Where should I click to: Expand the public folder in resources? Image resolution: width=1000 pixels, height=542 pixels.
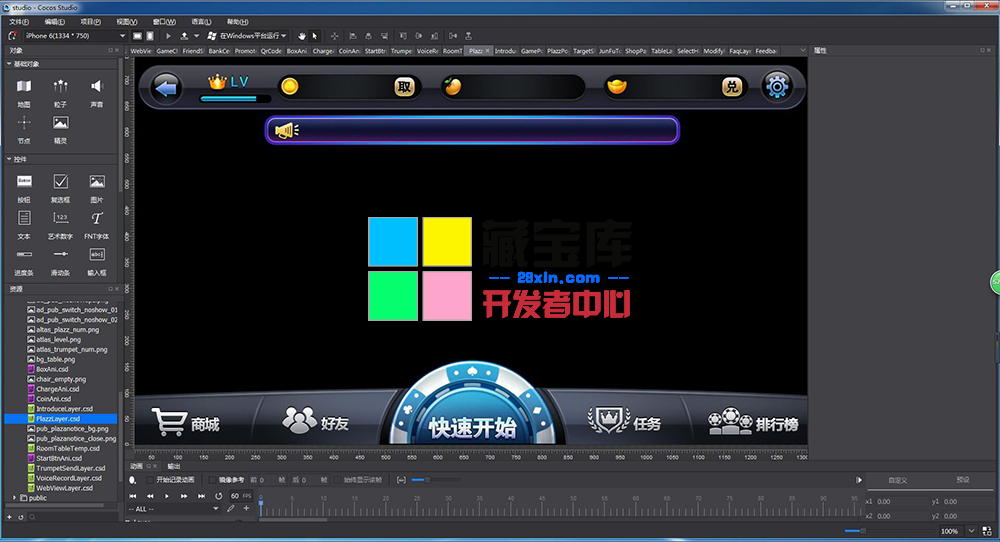point(14,498)
